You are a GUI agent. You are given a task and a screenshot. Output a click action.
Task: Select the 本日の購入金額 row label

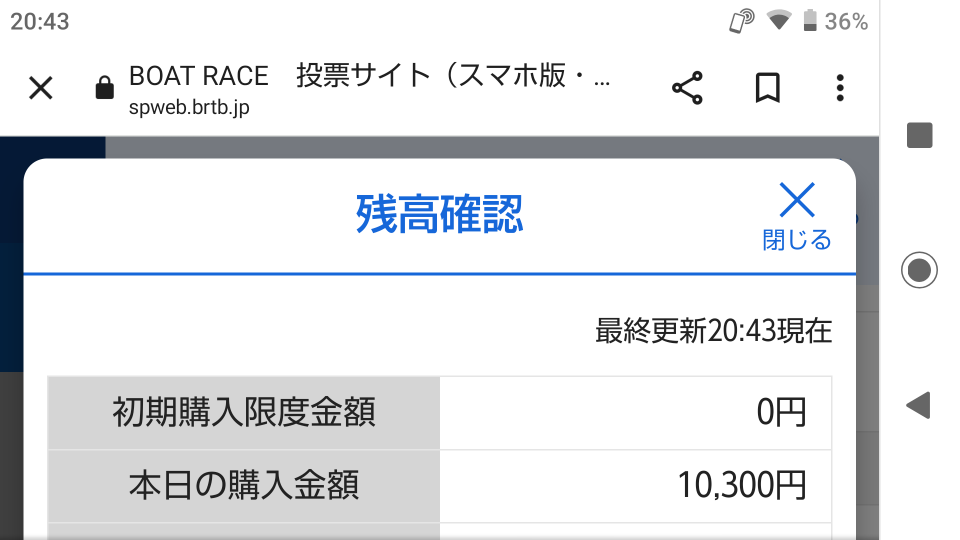(x=244, y=486)
